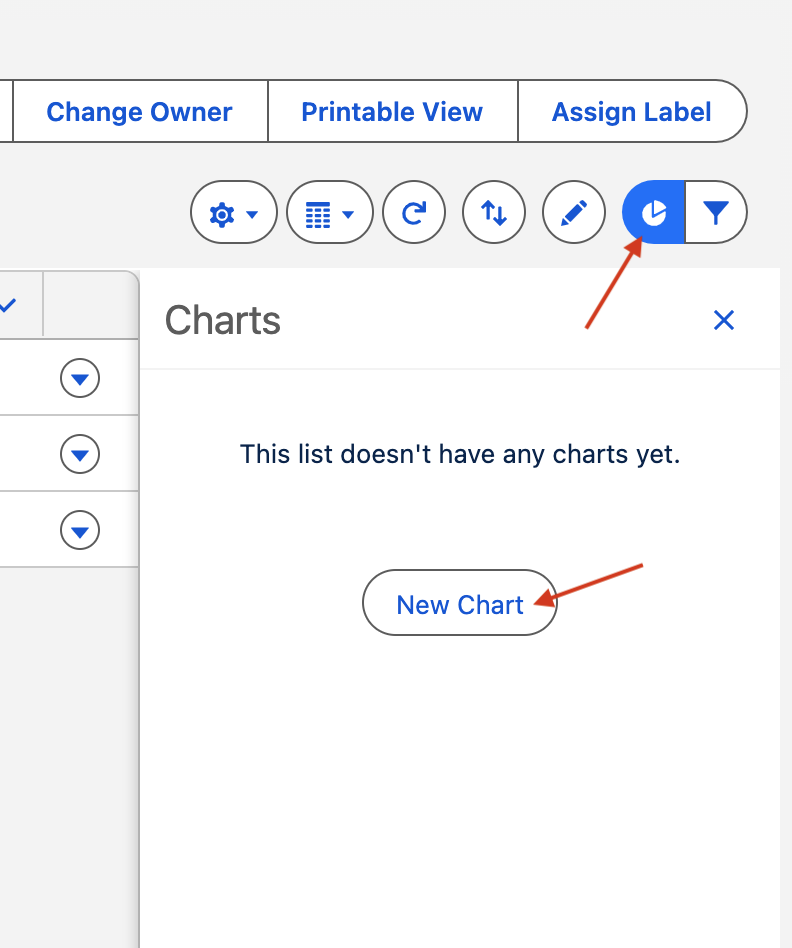This screenshot has width=792, height=948.
Task: Show filters with the funnel icon
Action: 716,212
